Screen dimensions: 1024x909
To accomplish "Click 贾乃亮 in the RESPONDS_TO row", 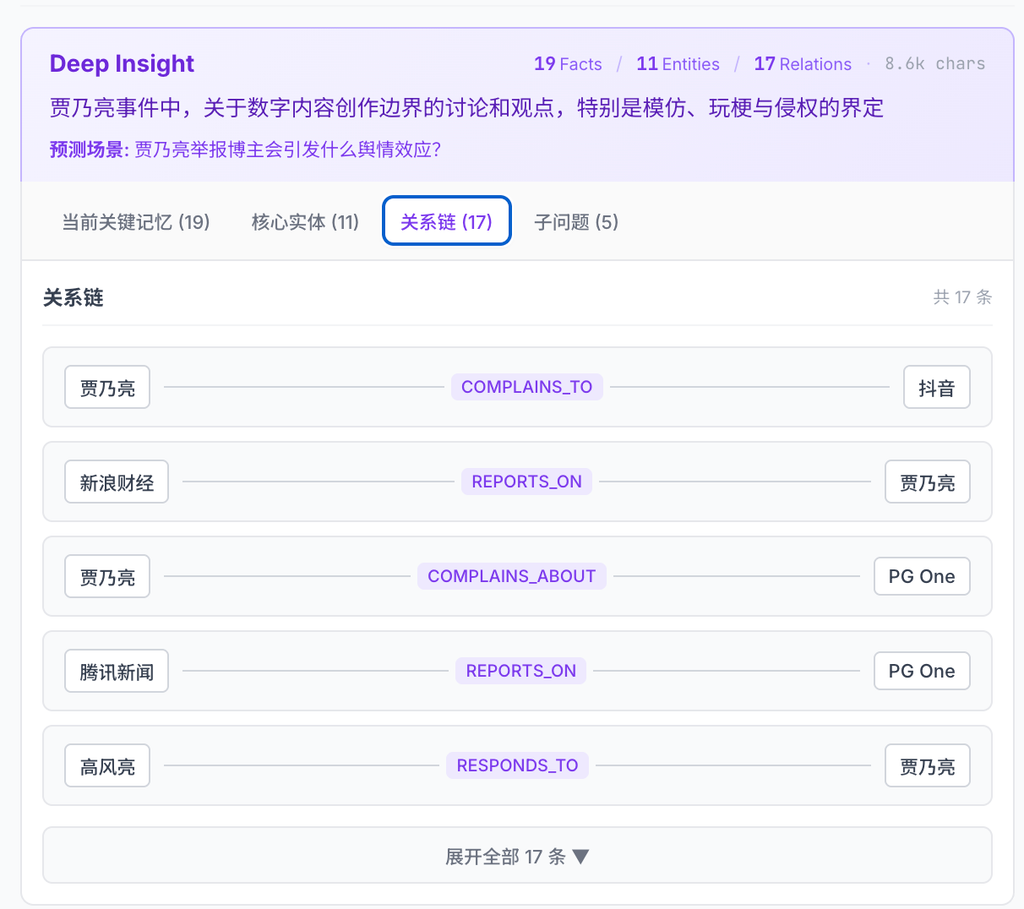I will pos(927,766).
